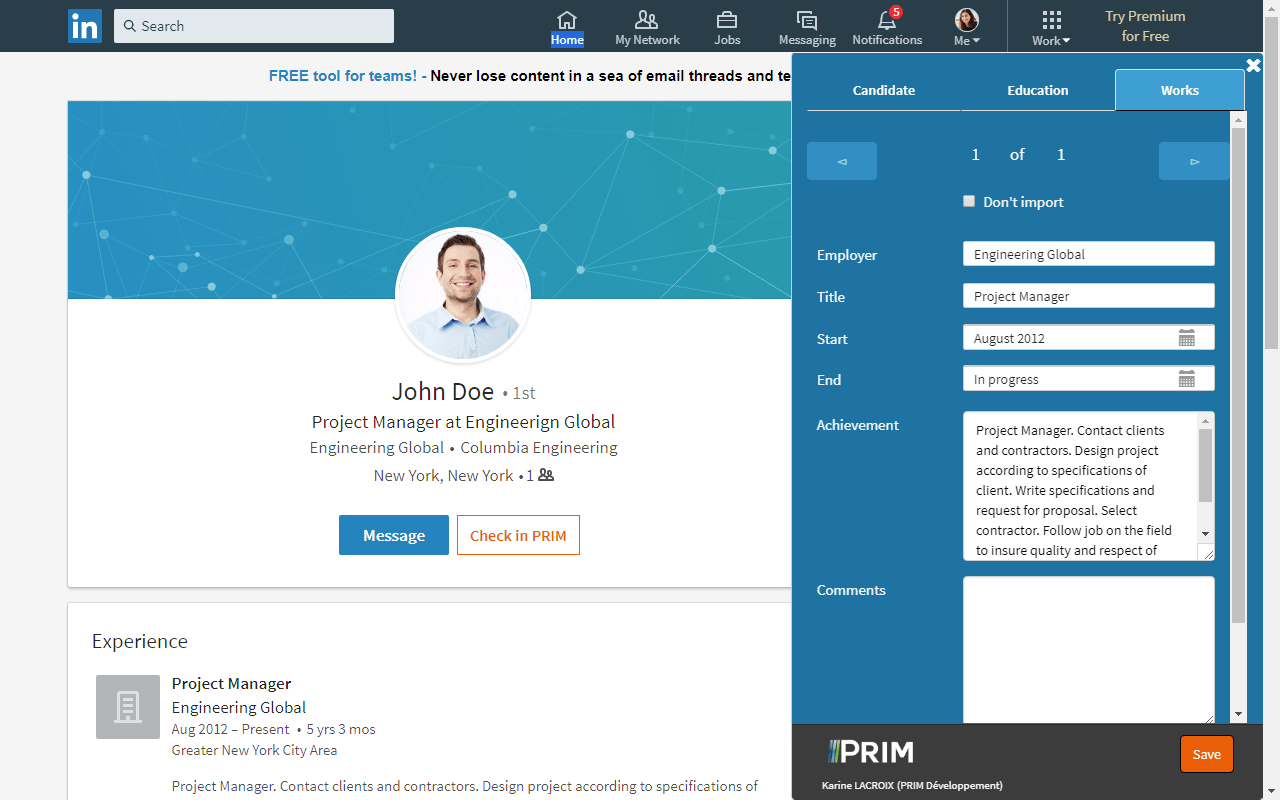Click the Try Premium for Free link
Image resolution: width=1280 pixels, height=800 pixels.
[x=1145, y=26]
